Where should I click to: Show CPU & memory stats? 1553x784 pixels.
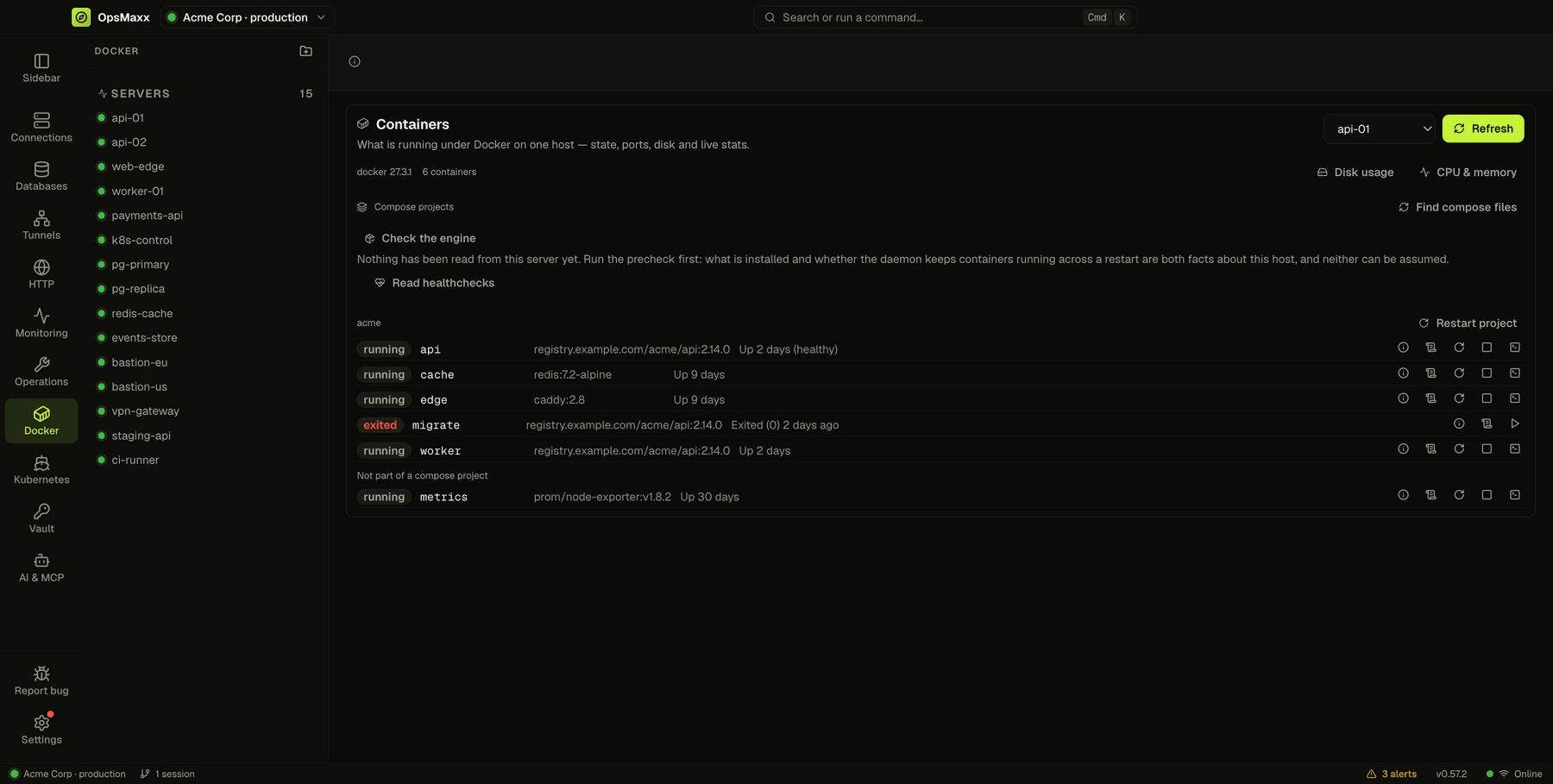point(1468,172)
